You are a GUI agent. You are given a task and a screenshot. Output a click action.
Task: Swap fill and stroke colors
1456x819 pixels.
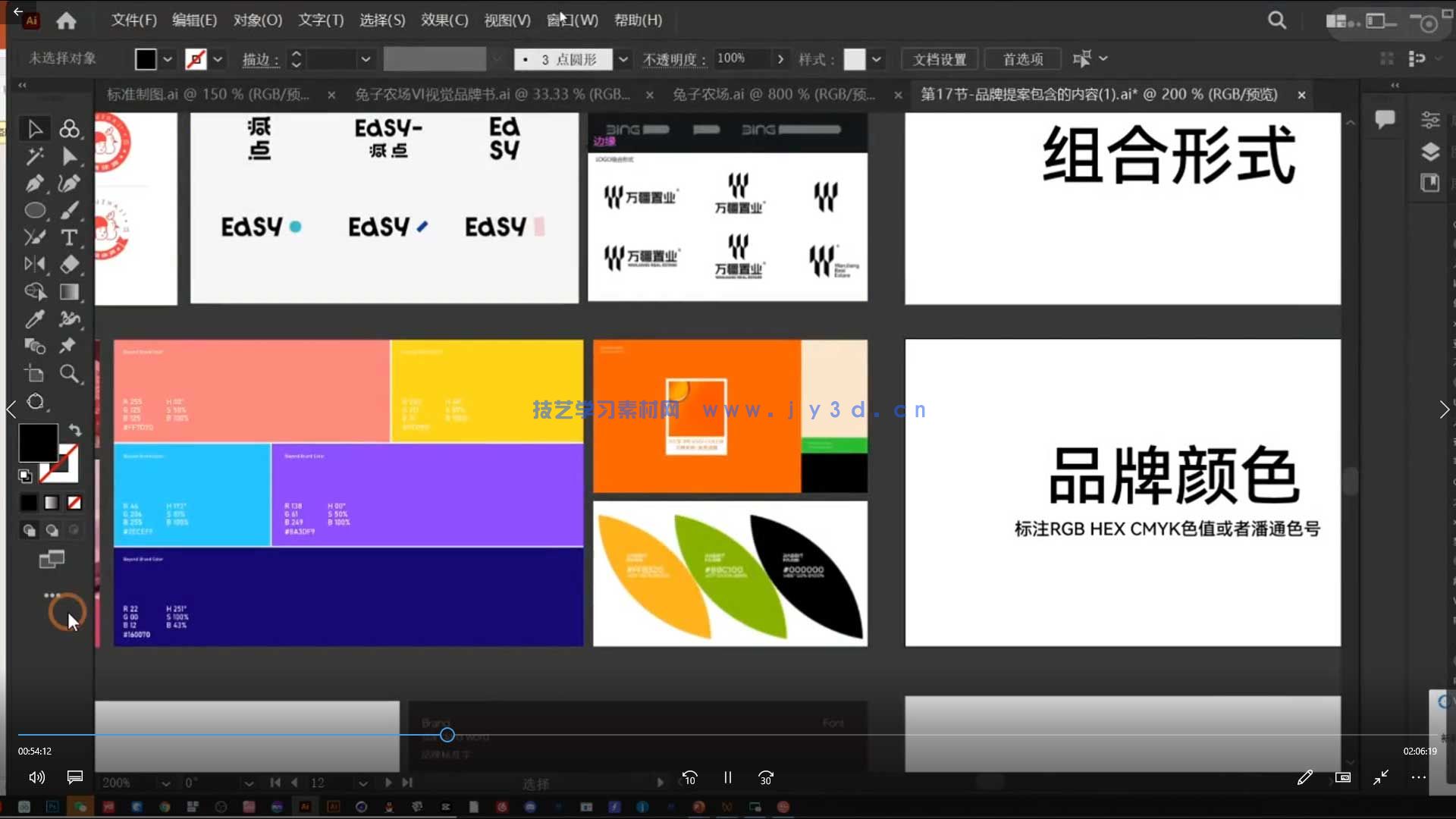click(x=75, y=430)
